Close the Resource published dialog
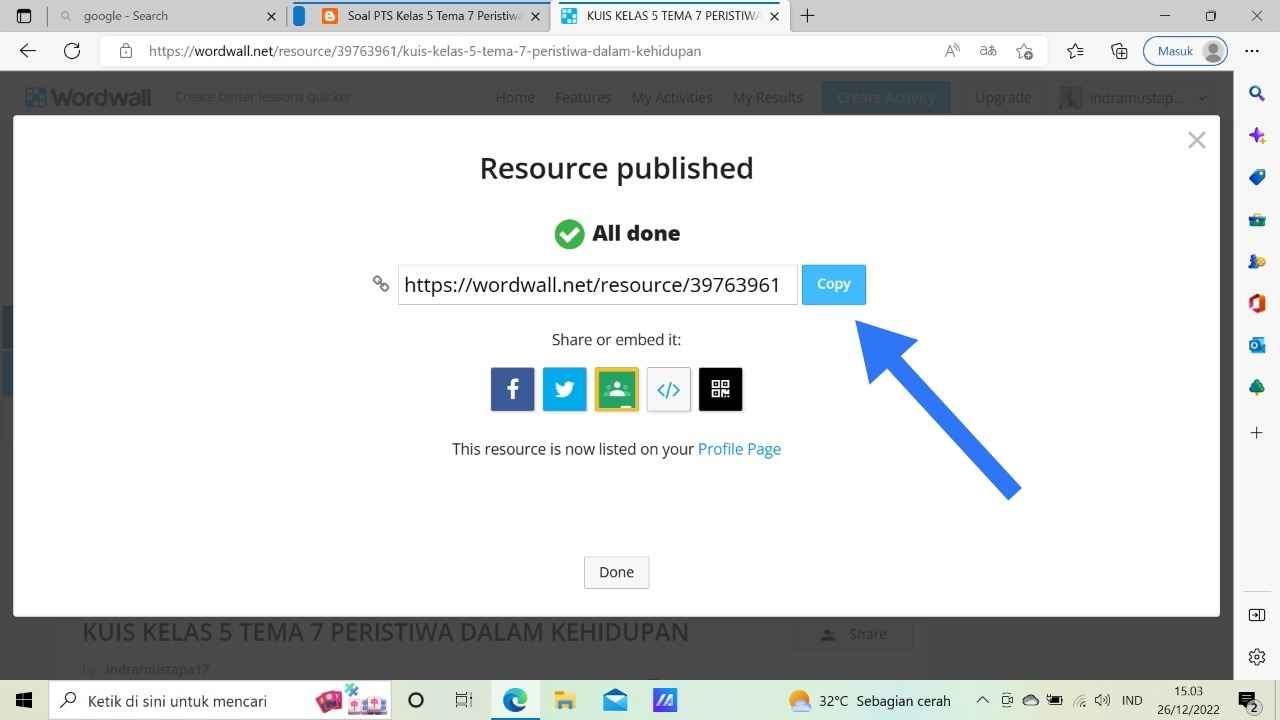The width and height of the screenshot is (1280, 720). 1196,141
